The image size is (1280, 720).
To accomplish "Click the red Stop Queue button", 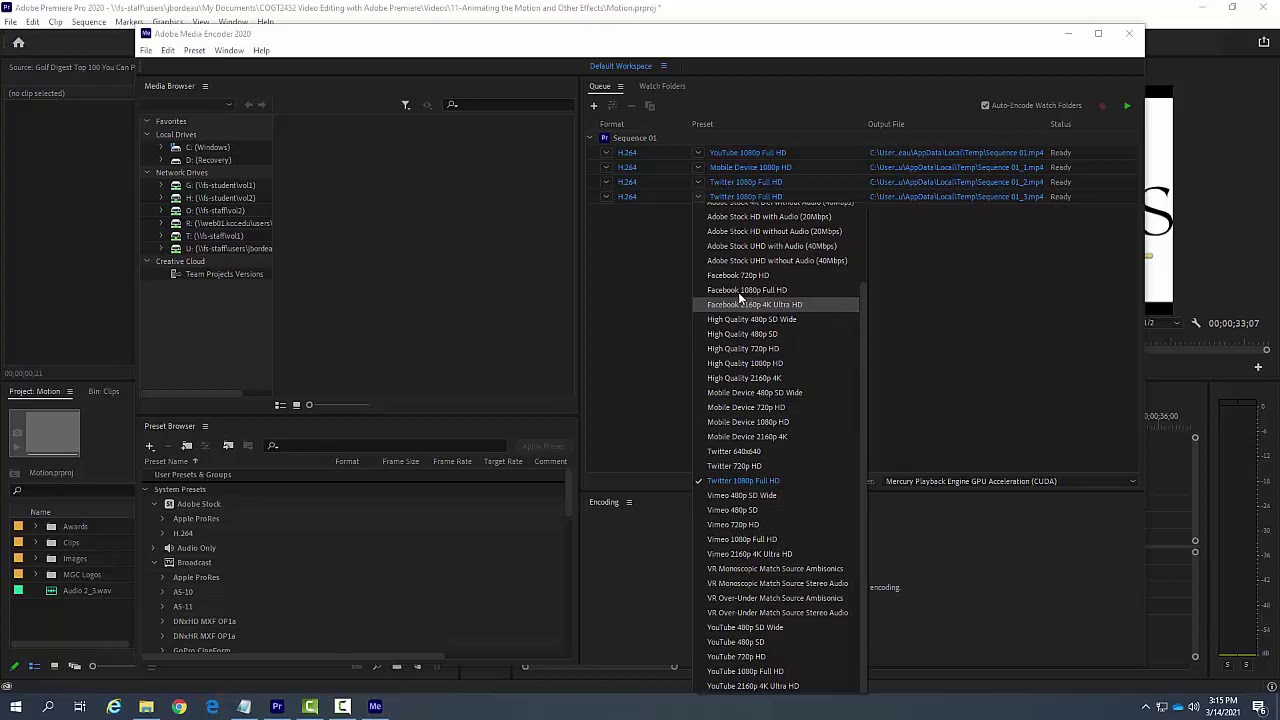I will pos(1102,105).
